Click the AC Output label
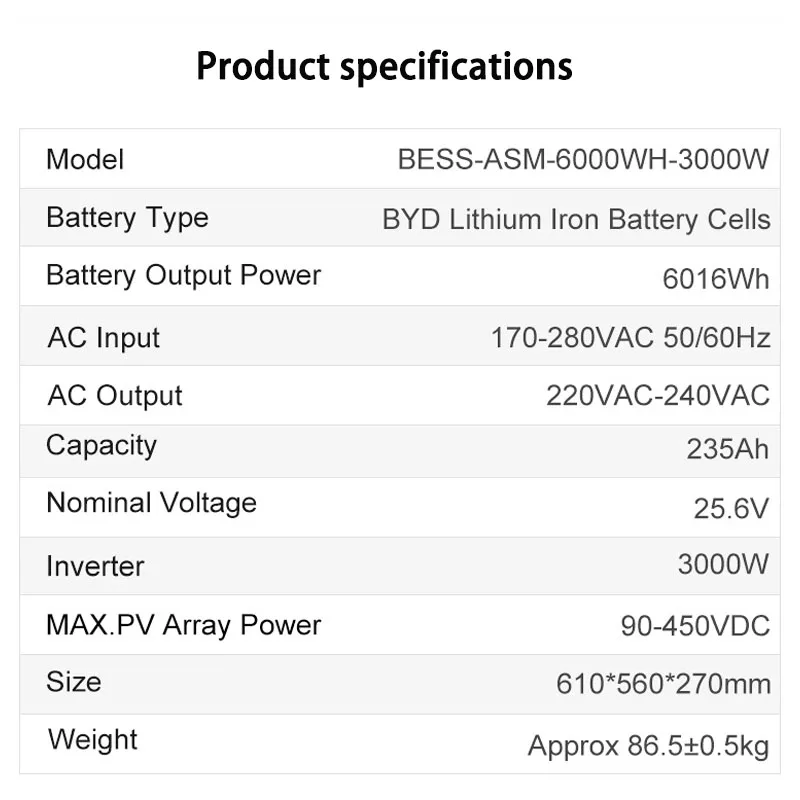 tap(114, 396)
